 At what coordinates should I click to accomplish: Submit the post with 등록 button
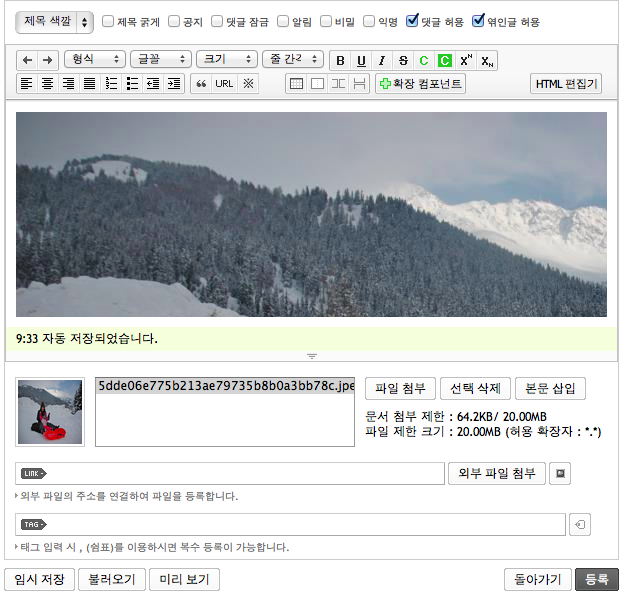click(596, 579)
